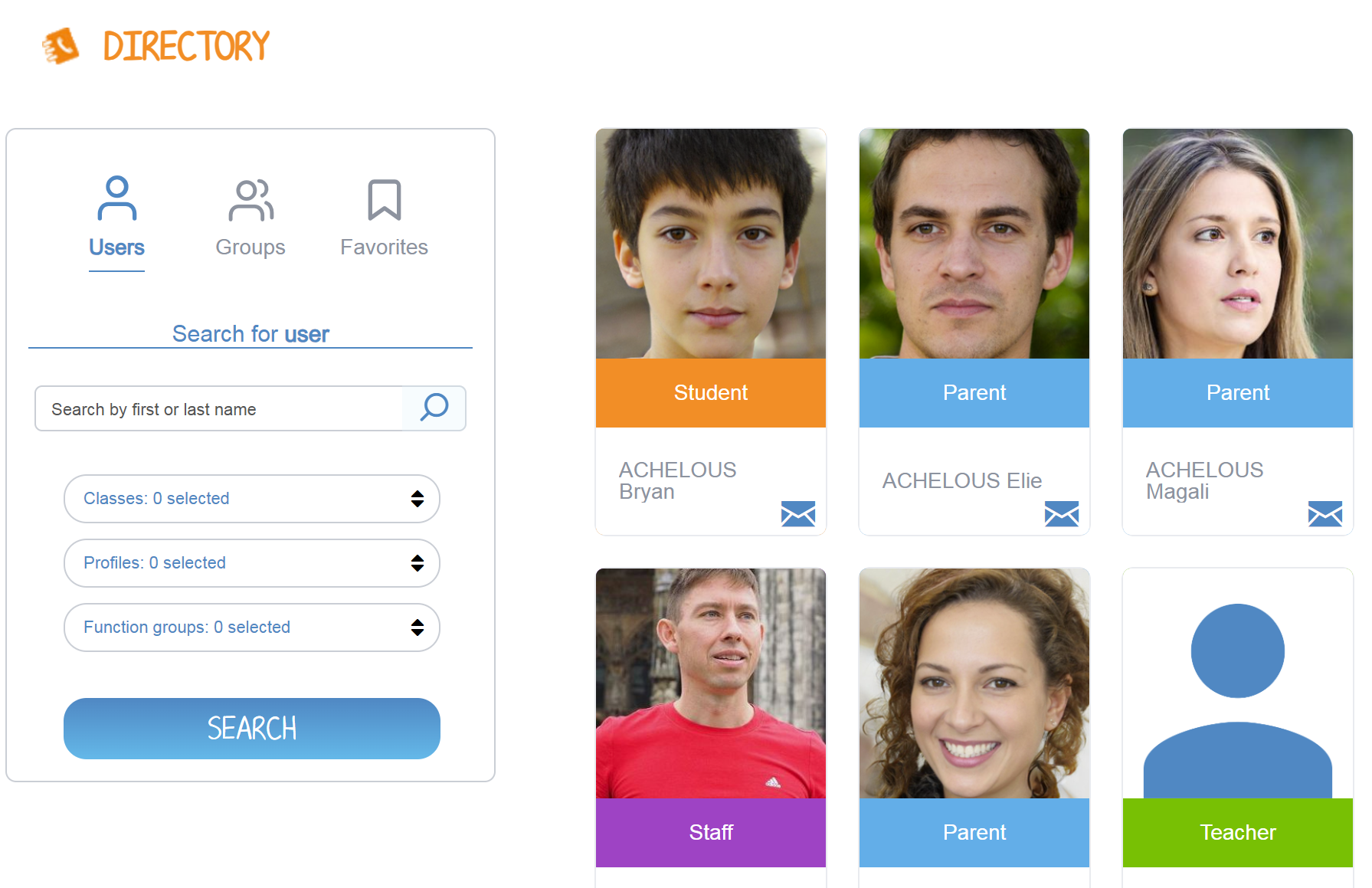Switch to the Favorites tab label

coord(385,247)
